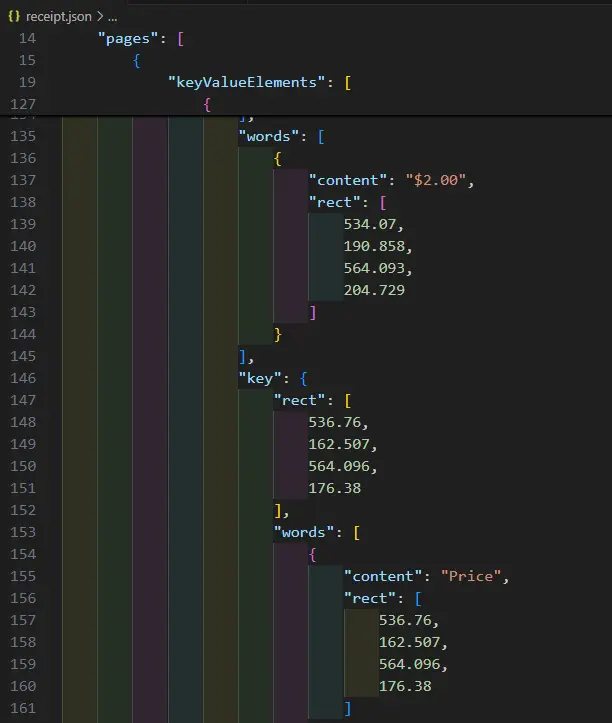This screenshot has height=723, width=612.
Task: Open the breadcrumb ellipsis after receipt.json
Action: click(113, 17)
